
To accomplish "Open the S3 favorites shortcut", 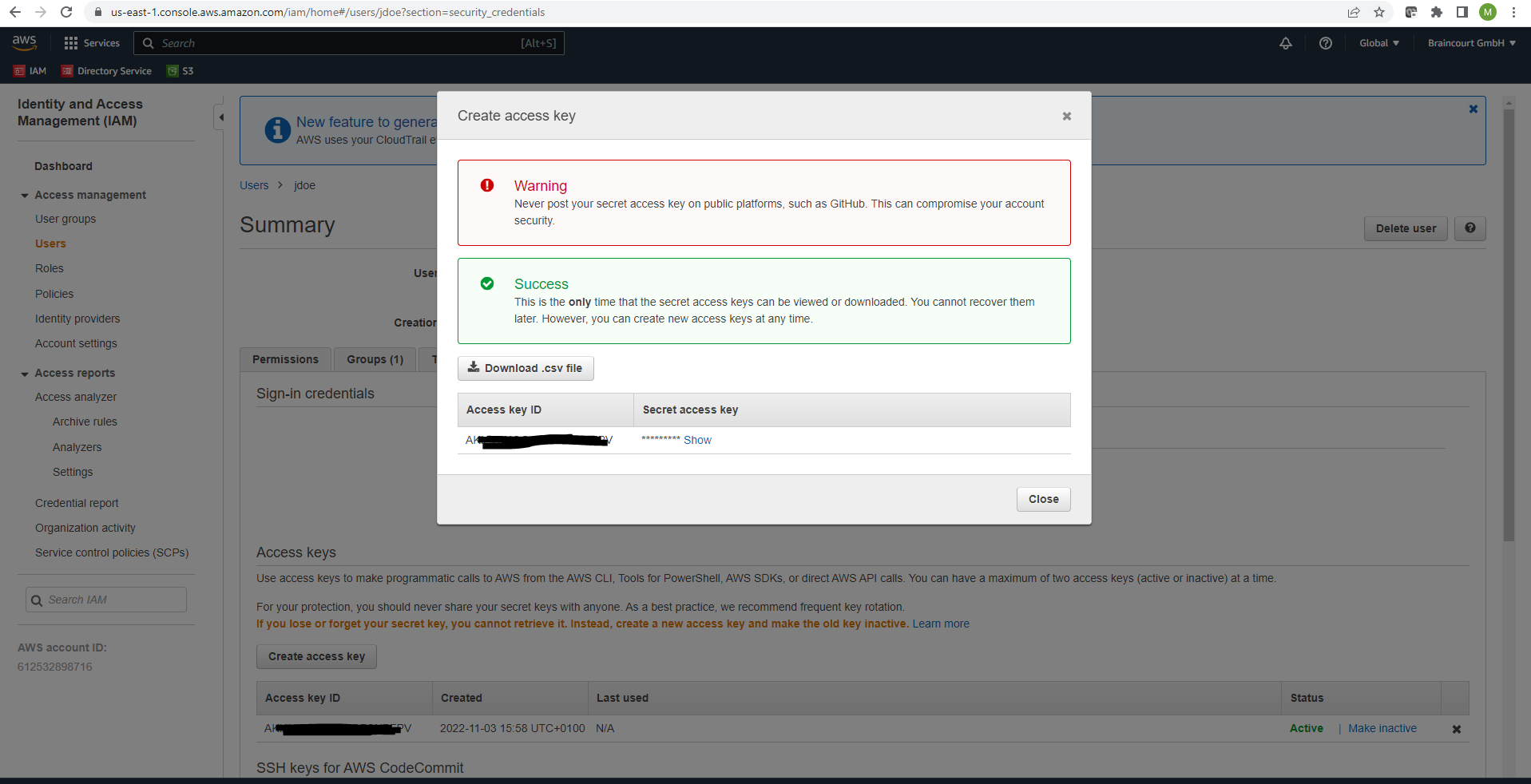I will (179, 70).
